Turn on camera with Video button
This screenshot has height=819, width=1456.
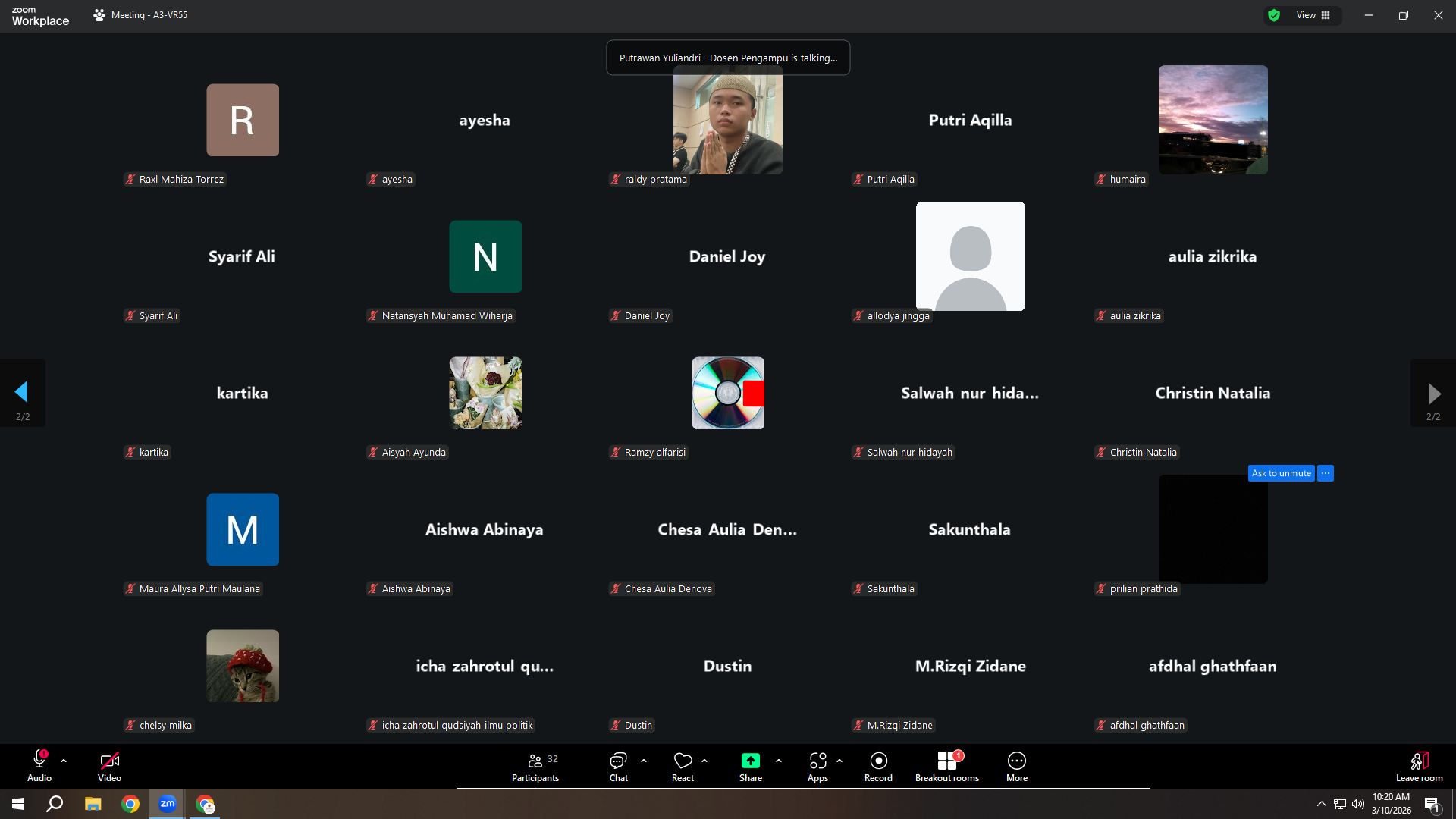[x=109, y=767]
